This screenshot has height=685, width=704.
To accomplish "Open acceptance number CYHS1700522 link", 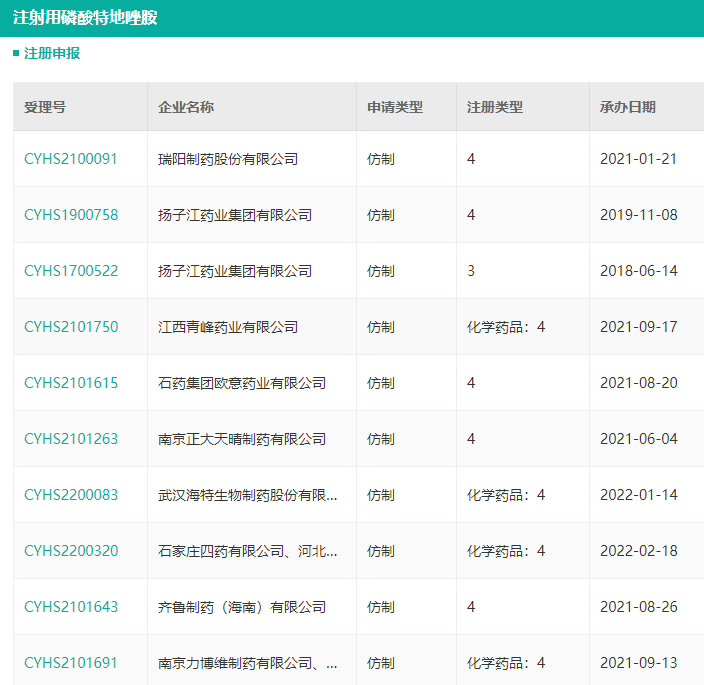I will click(71, 271).
